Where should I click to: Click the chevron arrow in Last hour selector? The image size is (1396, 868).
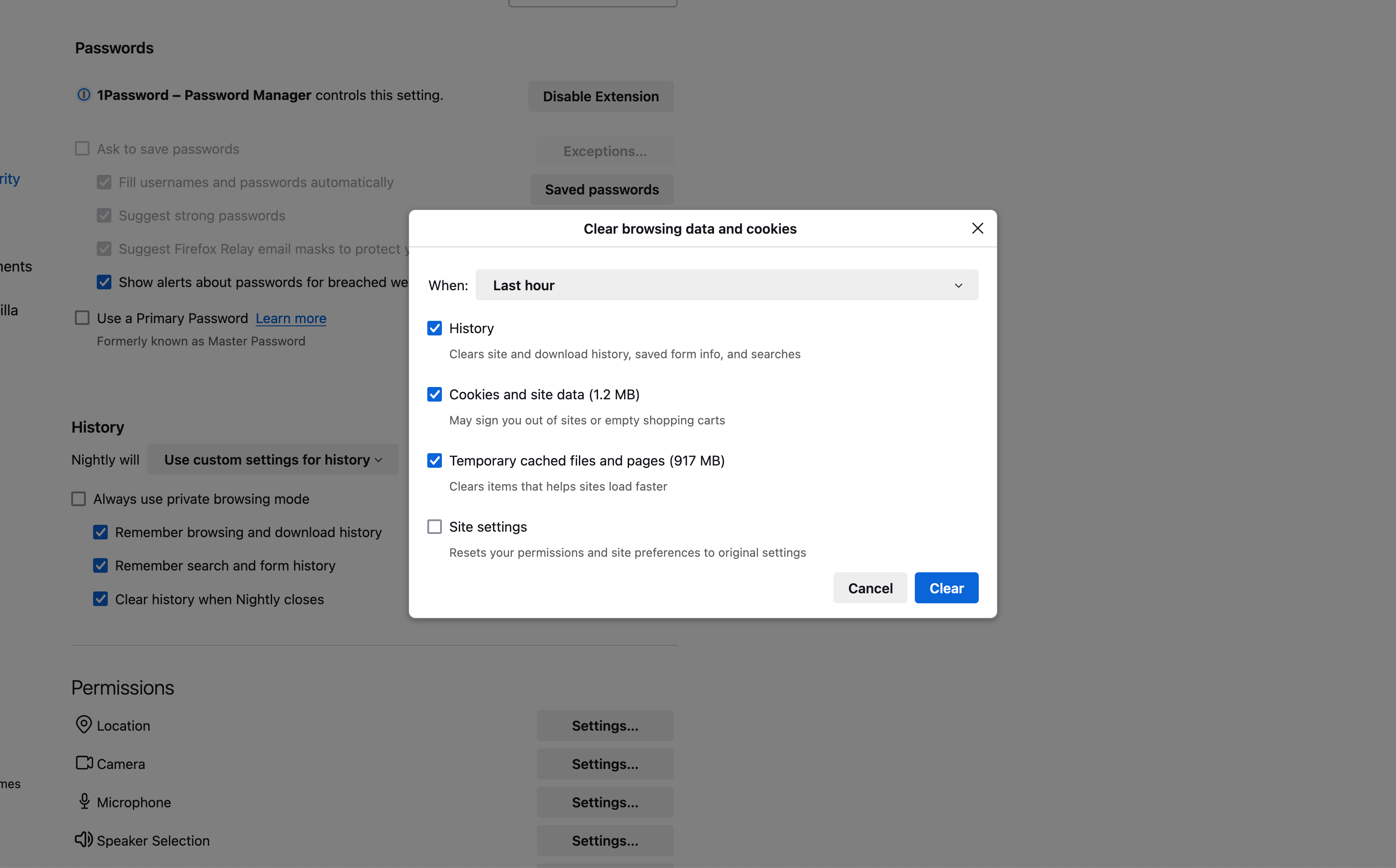coord(958,286)
